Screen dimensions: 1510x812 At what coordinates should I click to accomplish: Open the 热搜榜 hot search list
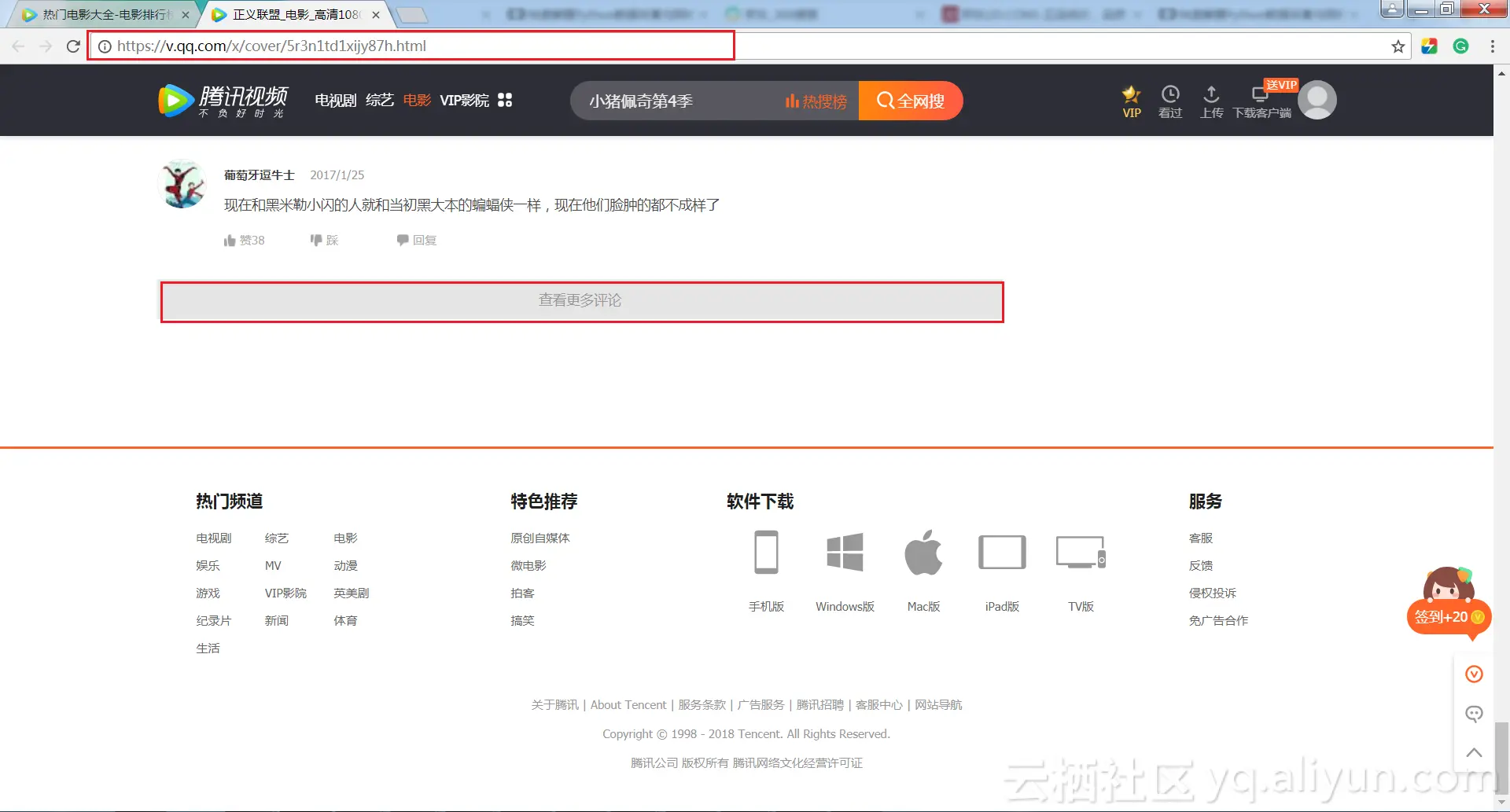(x=816, y=101)
